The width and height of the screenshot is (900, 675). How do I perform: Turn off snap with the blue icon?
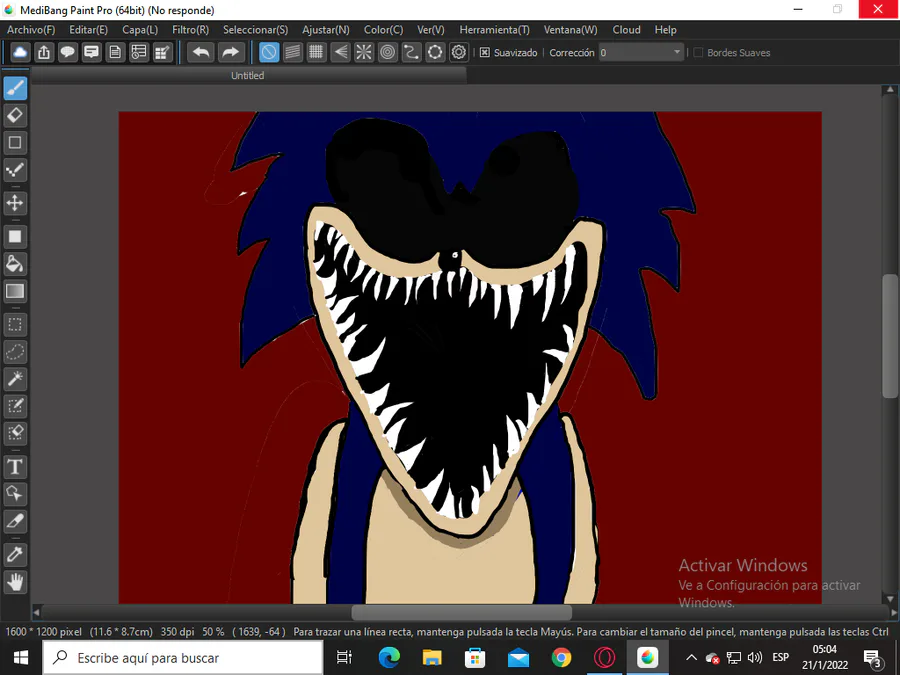coord(269,52)
